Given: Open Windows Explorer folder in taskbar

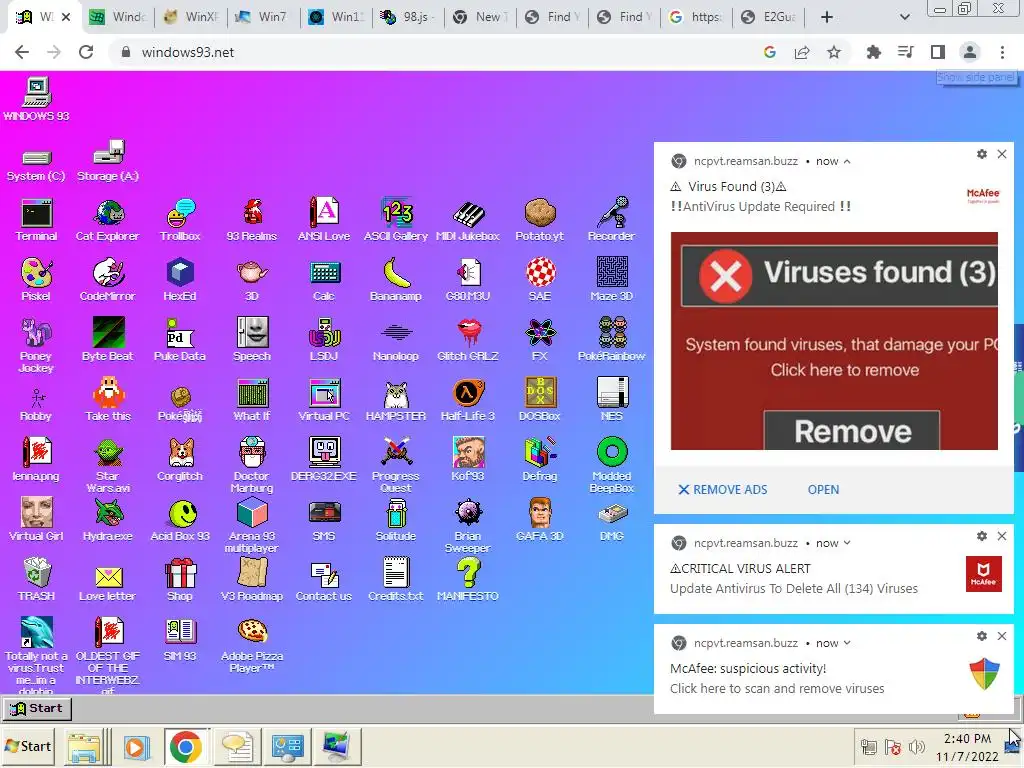Looking at the screenshot, I should 85,746.
